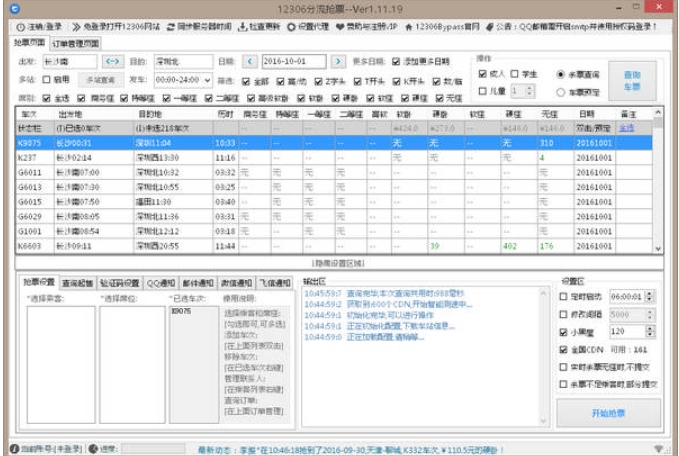Toggle the K开头 train filter checkbox
Image resolution: width=679 pixels, height=456 pixels.
point(396,81)
